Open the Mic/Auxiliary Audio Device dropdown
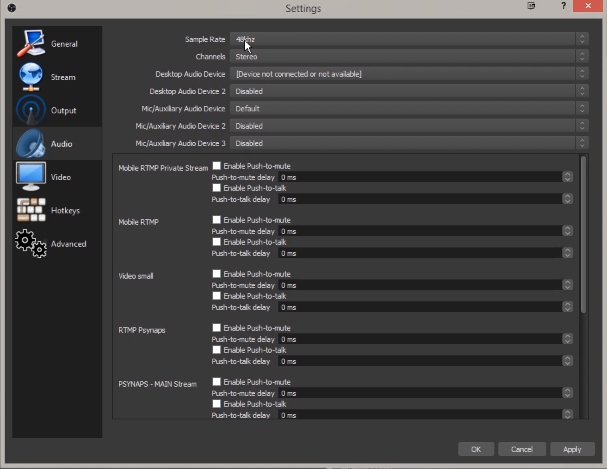This screenshot has width=607, height=469. click(x=409, y=108)
